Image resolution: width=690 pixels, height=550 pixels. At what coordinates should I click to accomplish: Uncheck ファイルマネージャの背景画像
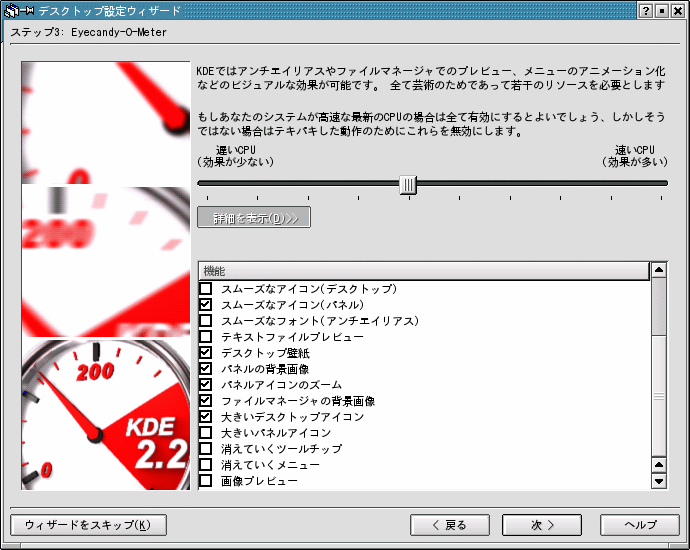206,400
